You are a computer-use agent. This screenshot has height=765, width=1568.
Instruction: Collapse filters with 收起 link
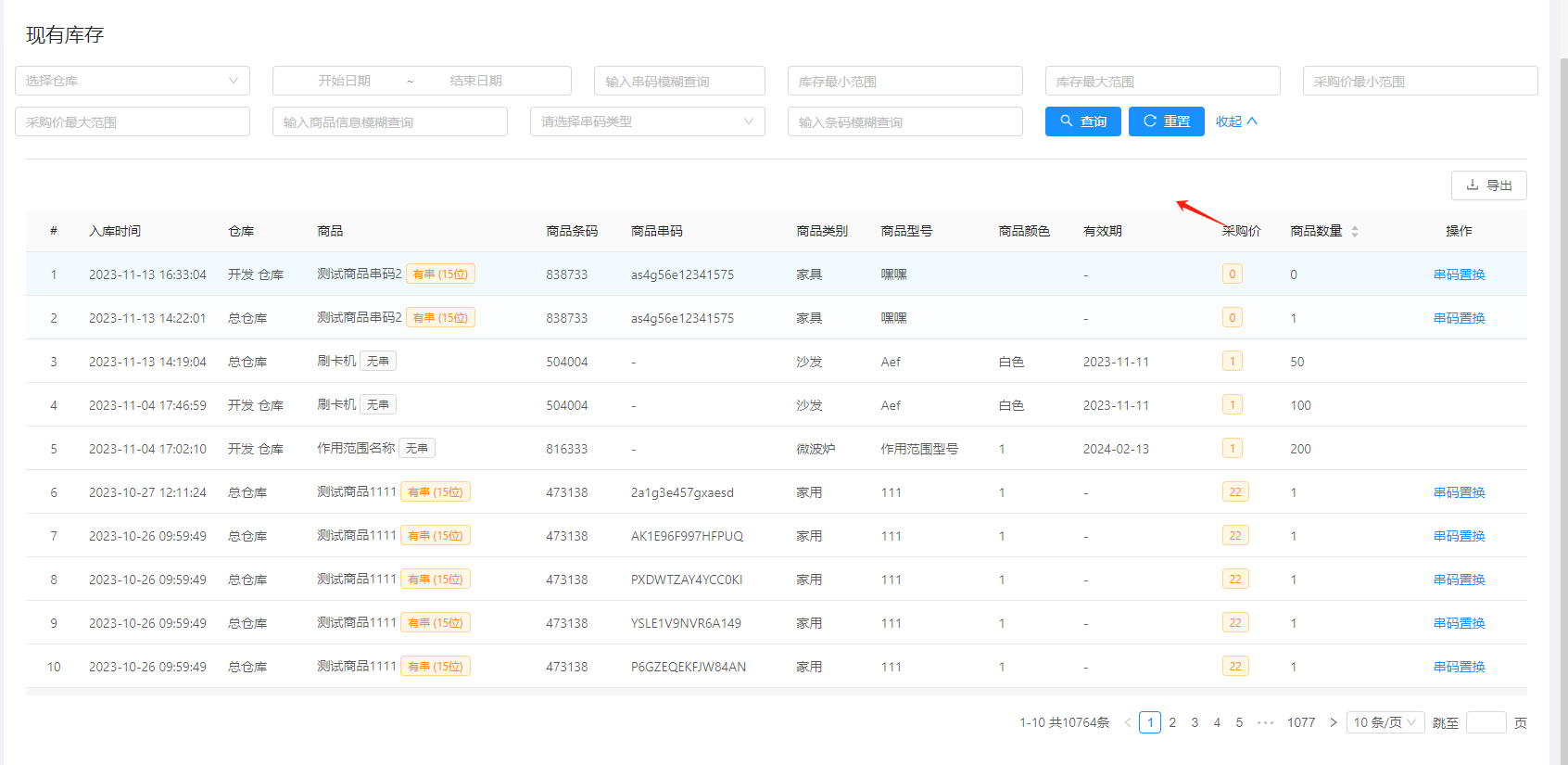point(1236,121)
